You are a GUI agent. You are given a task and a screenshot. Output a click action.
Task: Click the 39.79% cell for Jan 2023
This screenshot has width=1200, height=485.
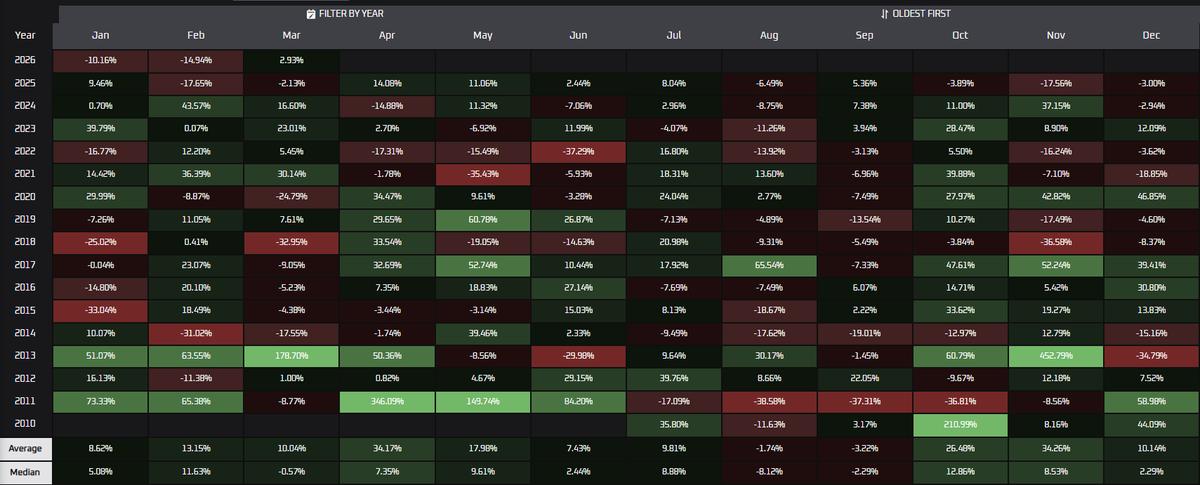tap(98, 128)
